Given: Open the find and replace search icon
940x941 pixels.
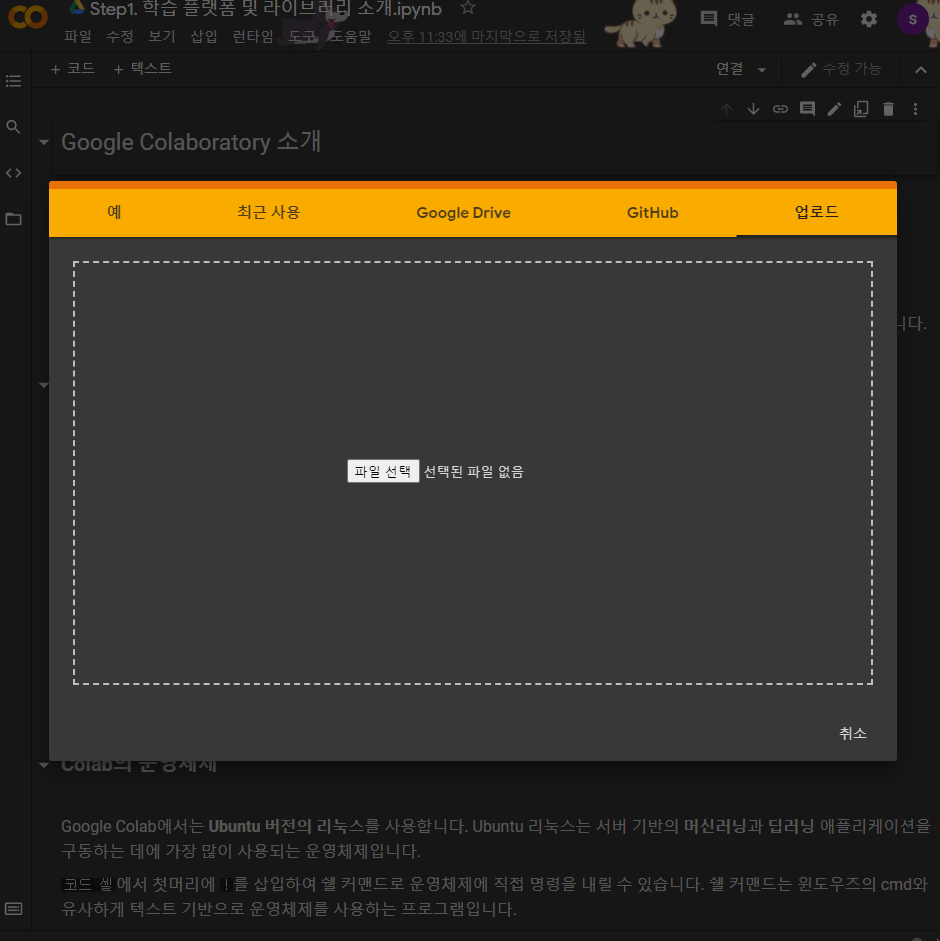Looking at the screenshot, I should coord(13,127).
